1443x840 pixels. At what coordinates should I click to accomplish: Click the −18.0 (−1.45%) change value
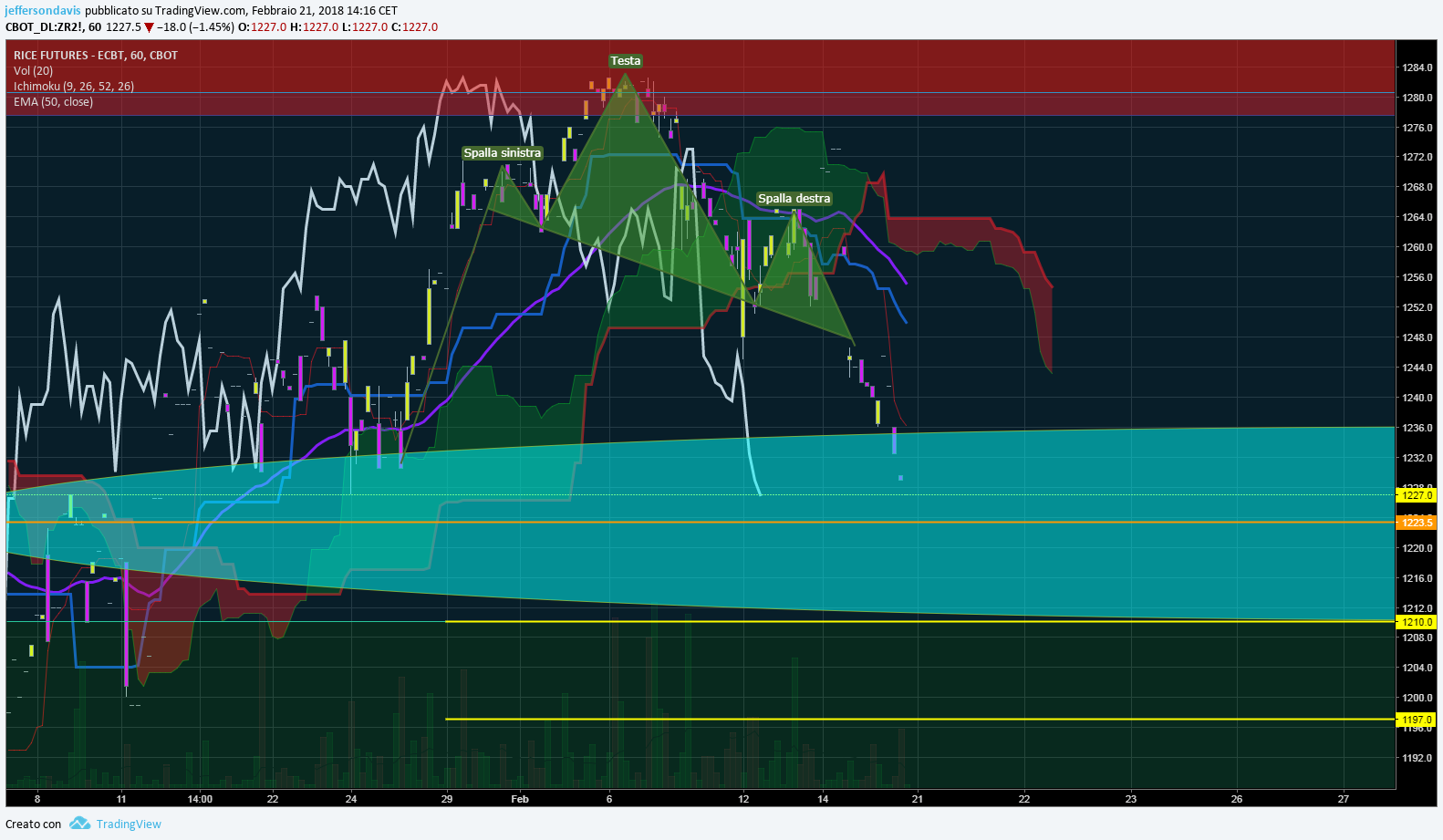(195, 27)
